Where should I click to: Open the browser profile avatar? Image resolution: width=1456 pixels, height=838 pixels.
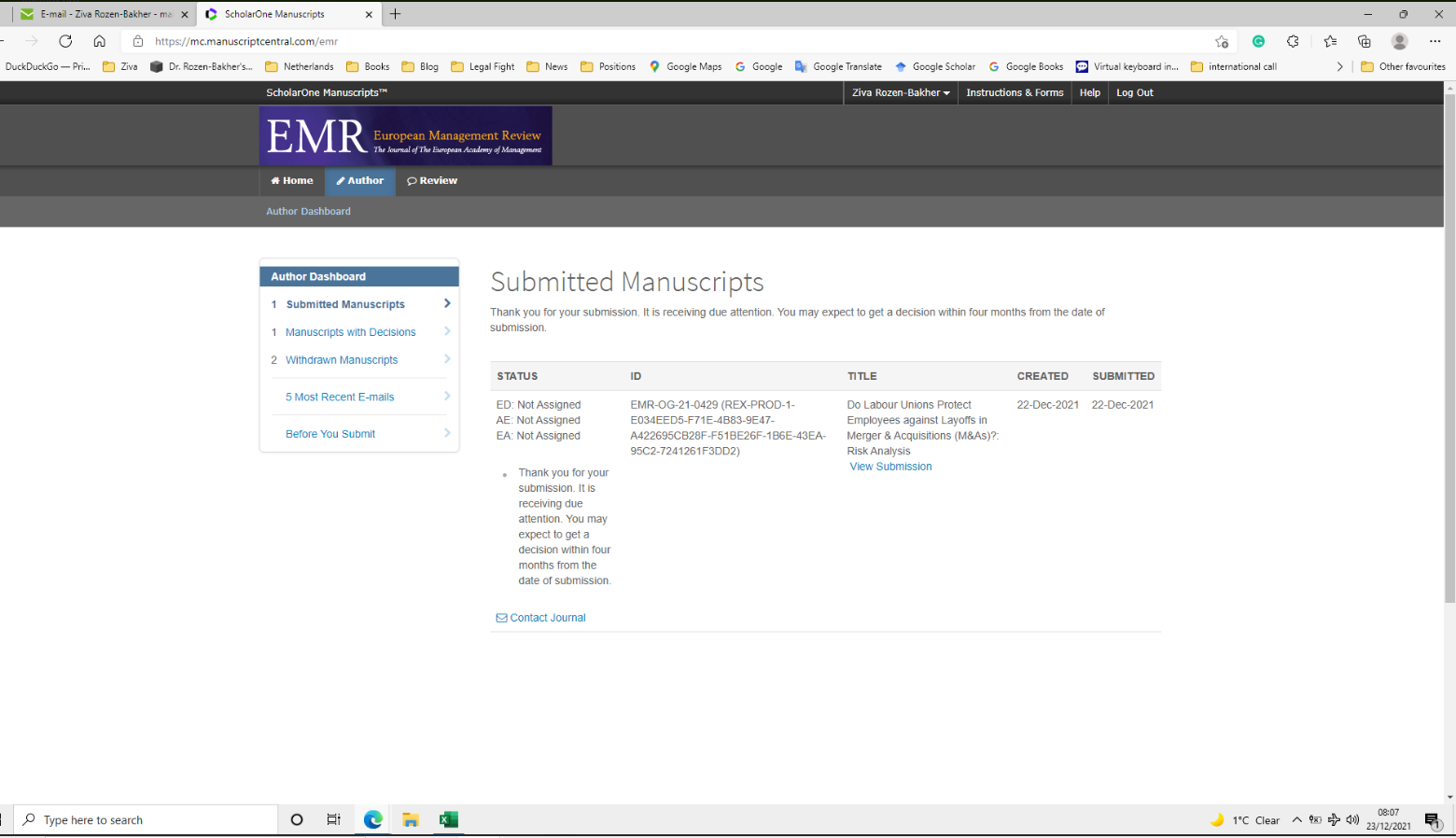tap(1399, 41)
